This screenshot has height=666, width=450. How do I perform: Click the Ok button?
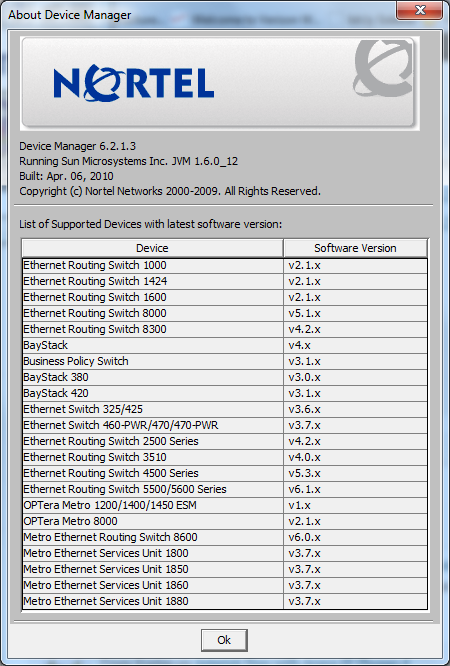click(x=224, y=640)
